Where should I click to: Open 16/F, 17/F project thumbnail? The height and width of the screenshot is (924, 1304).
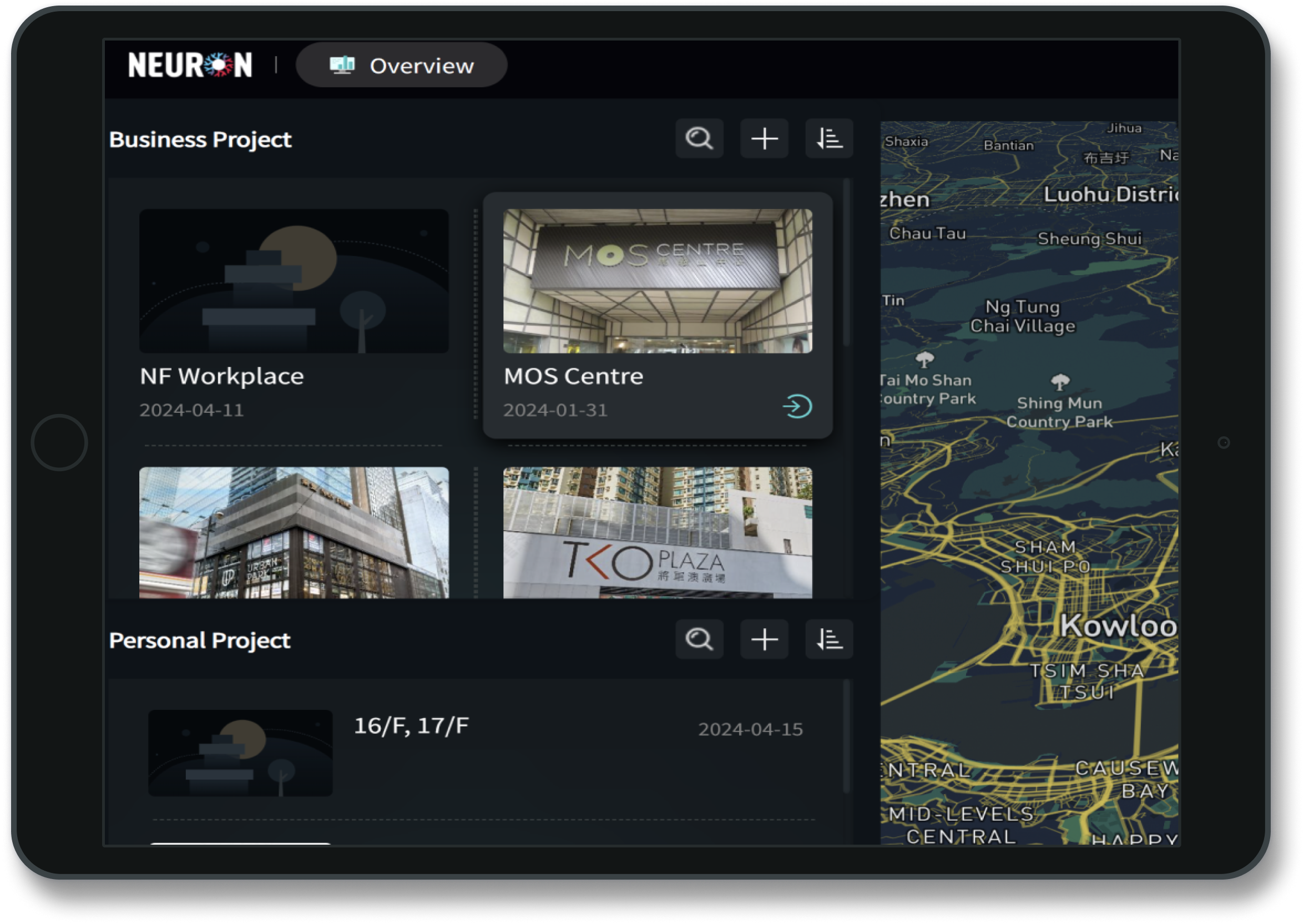(240, 753)
